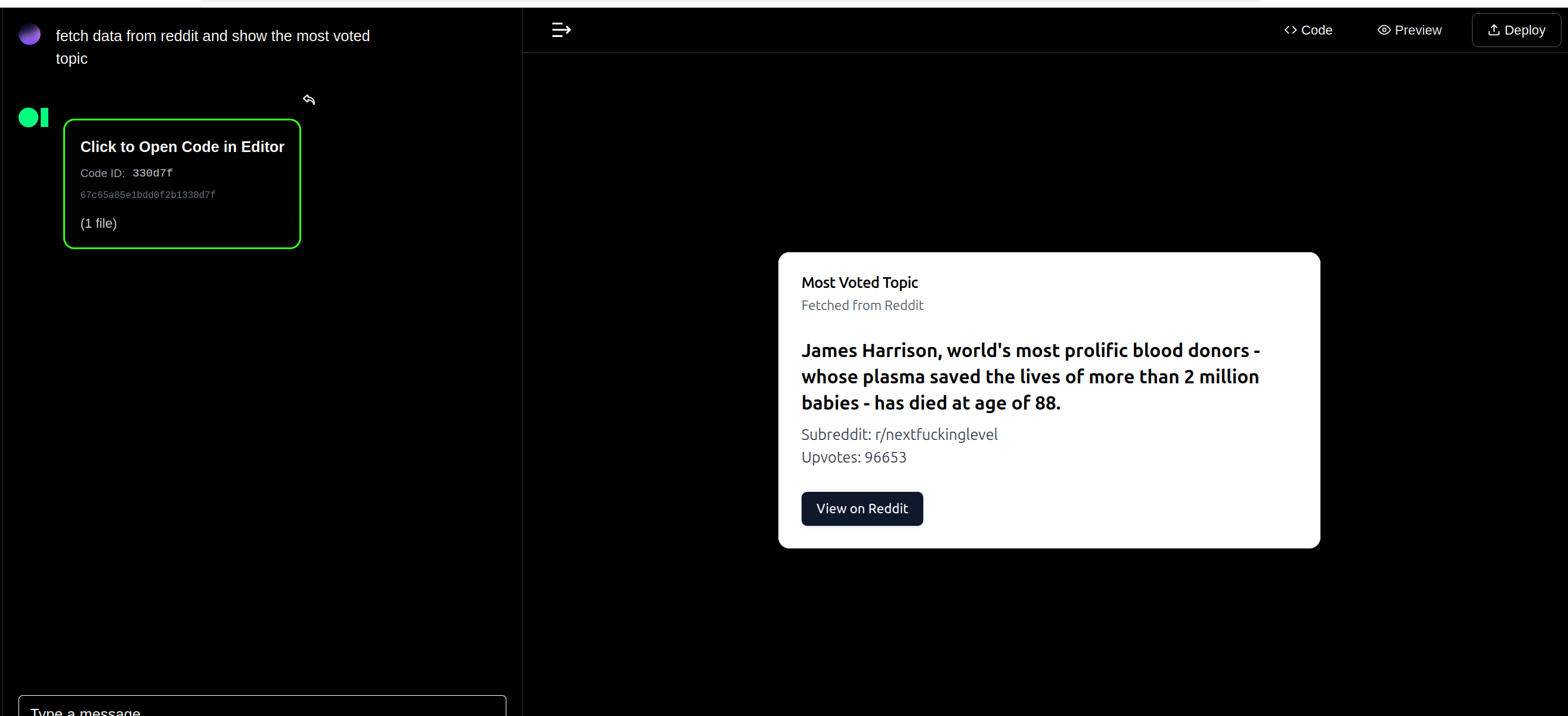Click the purple user avatar circle
Screen dimensions: 1568x716
click(x=29, y=35)
